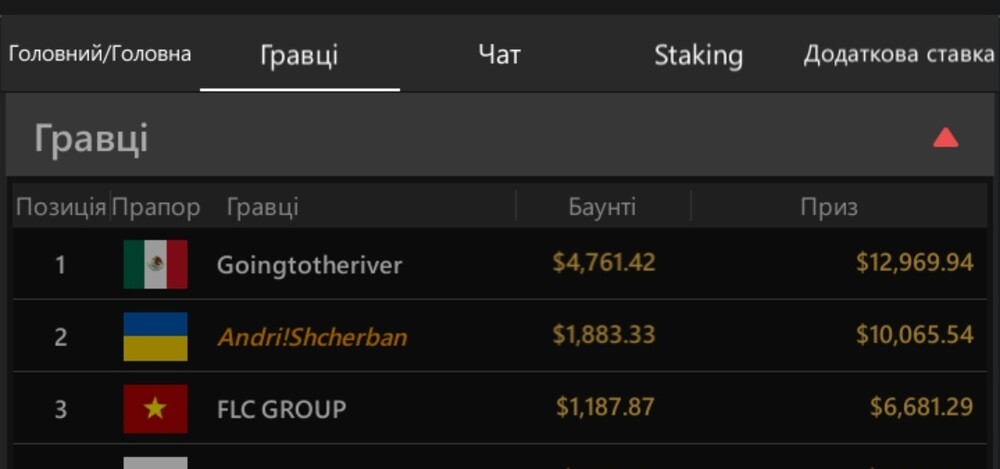Sort by the Гравці column header
This screenshot has height=469, width=1000.
[x=263, y=207]
